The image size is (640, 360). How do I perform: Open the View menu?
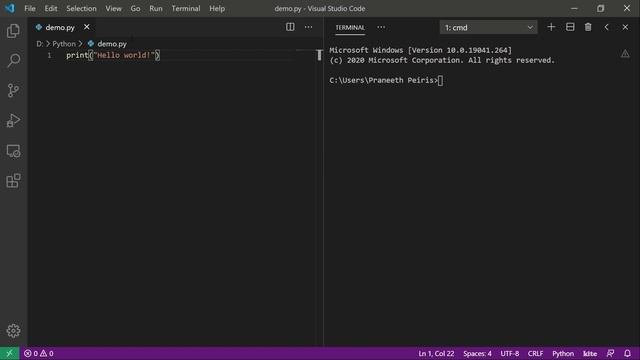[113, 9]
